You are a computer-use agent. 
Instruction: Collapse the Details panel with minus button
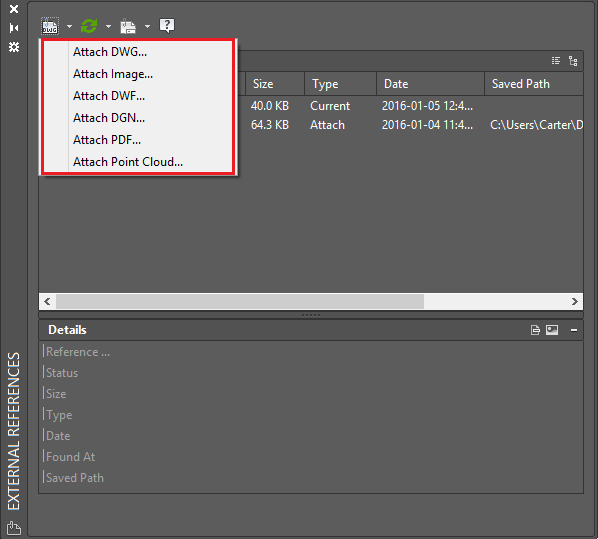[574, 330]
